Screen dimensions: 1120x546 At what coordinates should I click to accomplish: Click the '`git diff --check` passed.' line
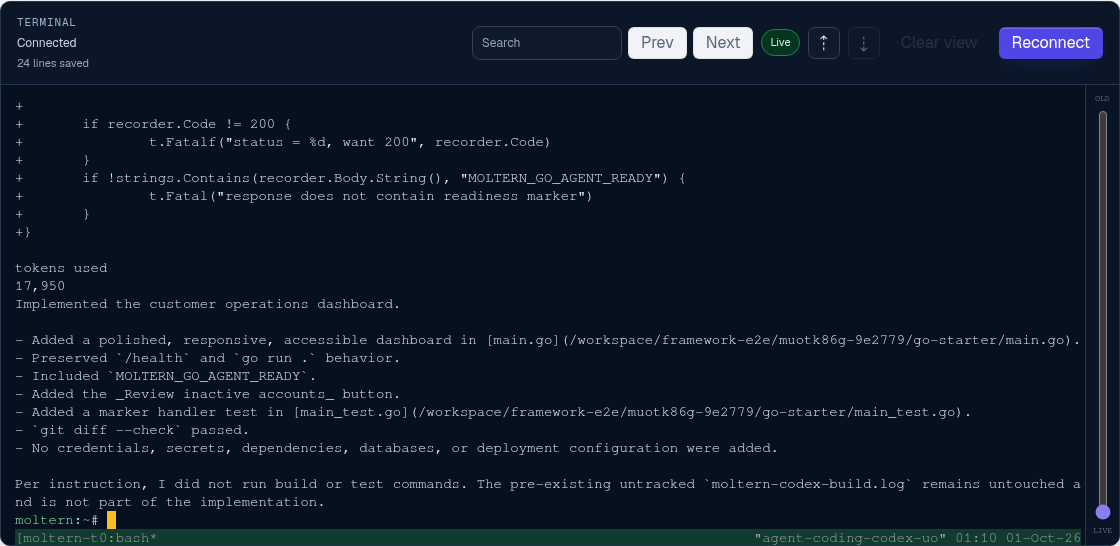click(x=132, y=430)
